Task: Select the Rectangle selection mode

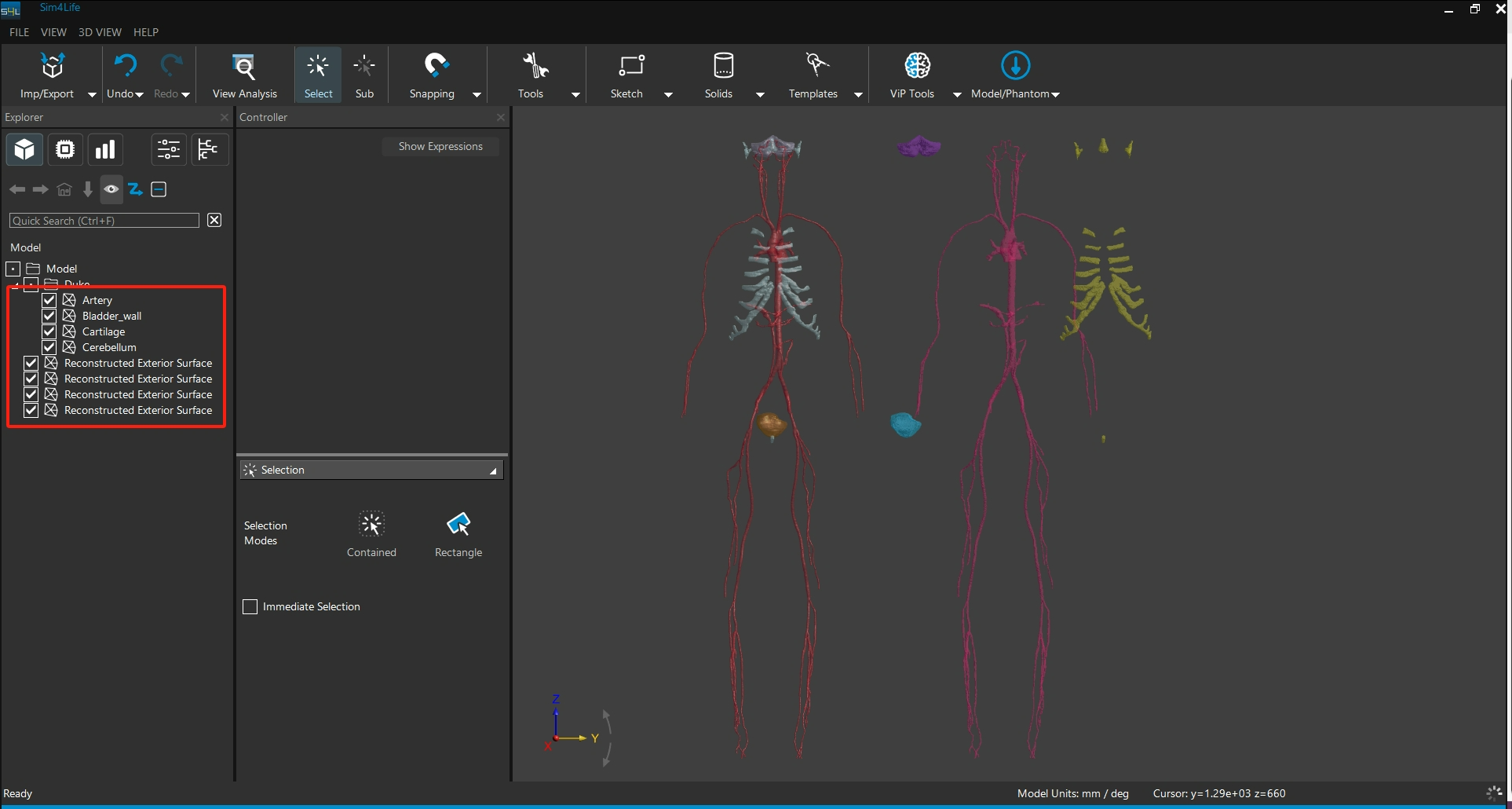Action: click(x=458, y=525)
